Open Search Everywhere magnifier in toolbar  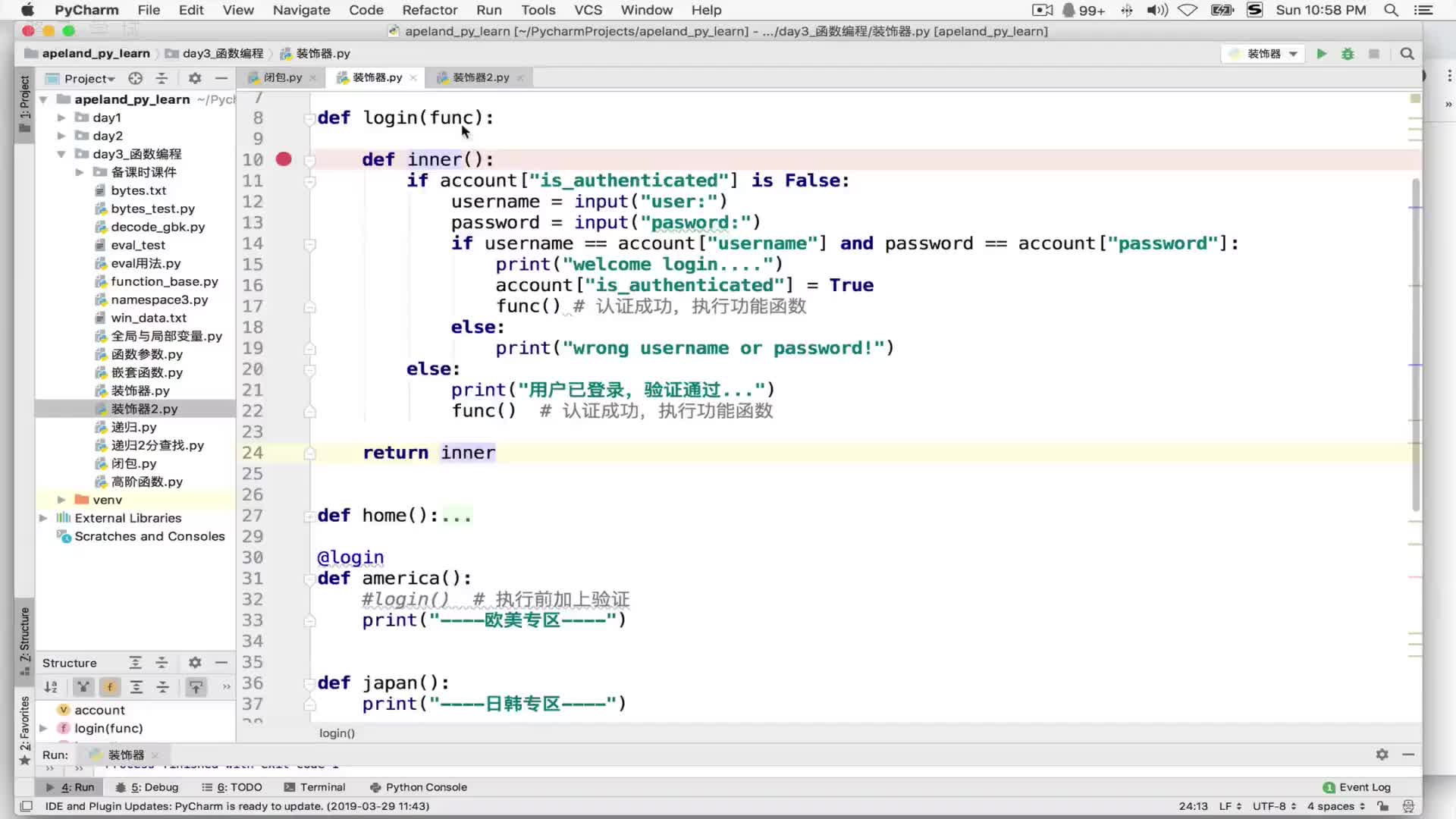1407,54
